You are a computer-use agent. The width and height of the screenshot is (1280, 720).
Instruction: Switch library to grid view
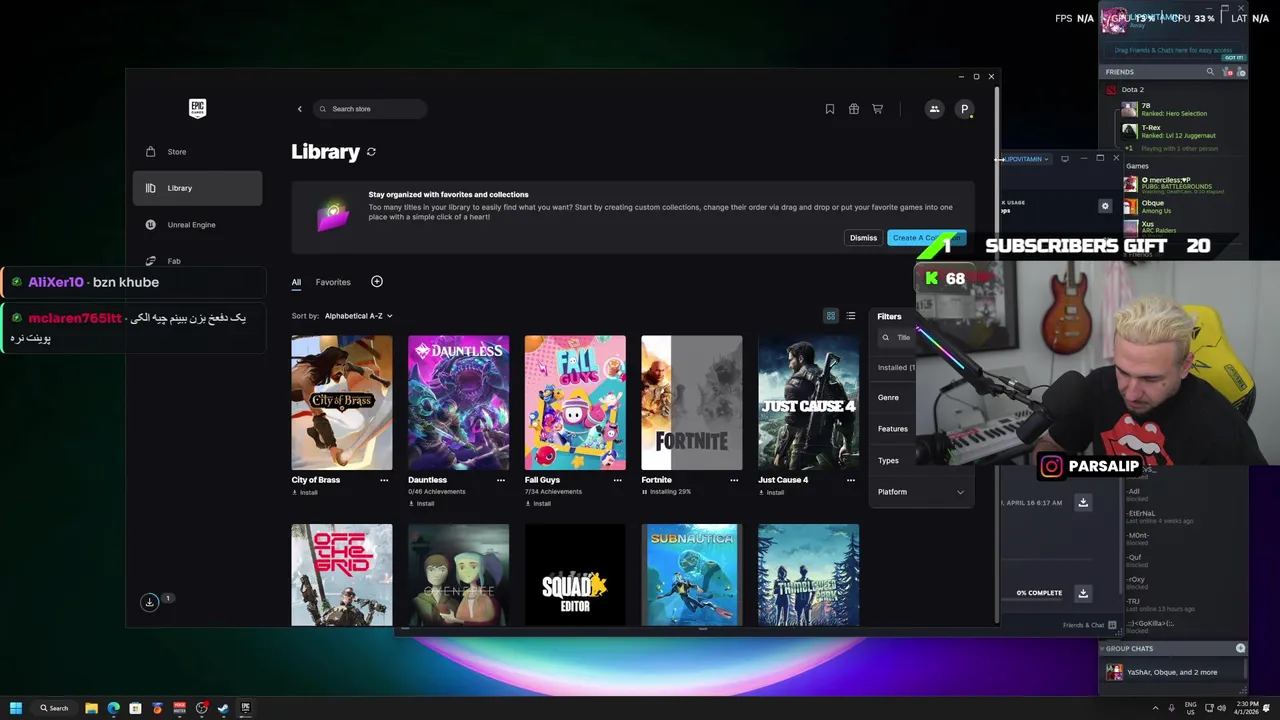tap(830, 316)
